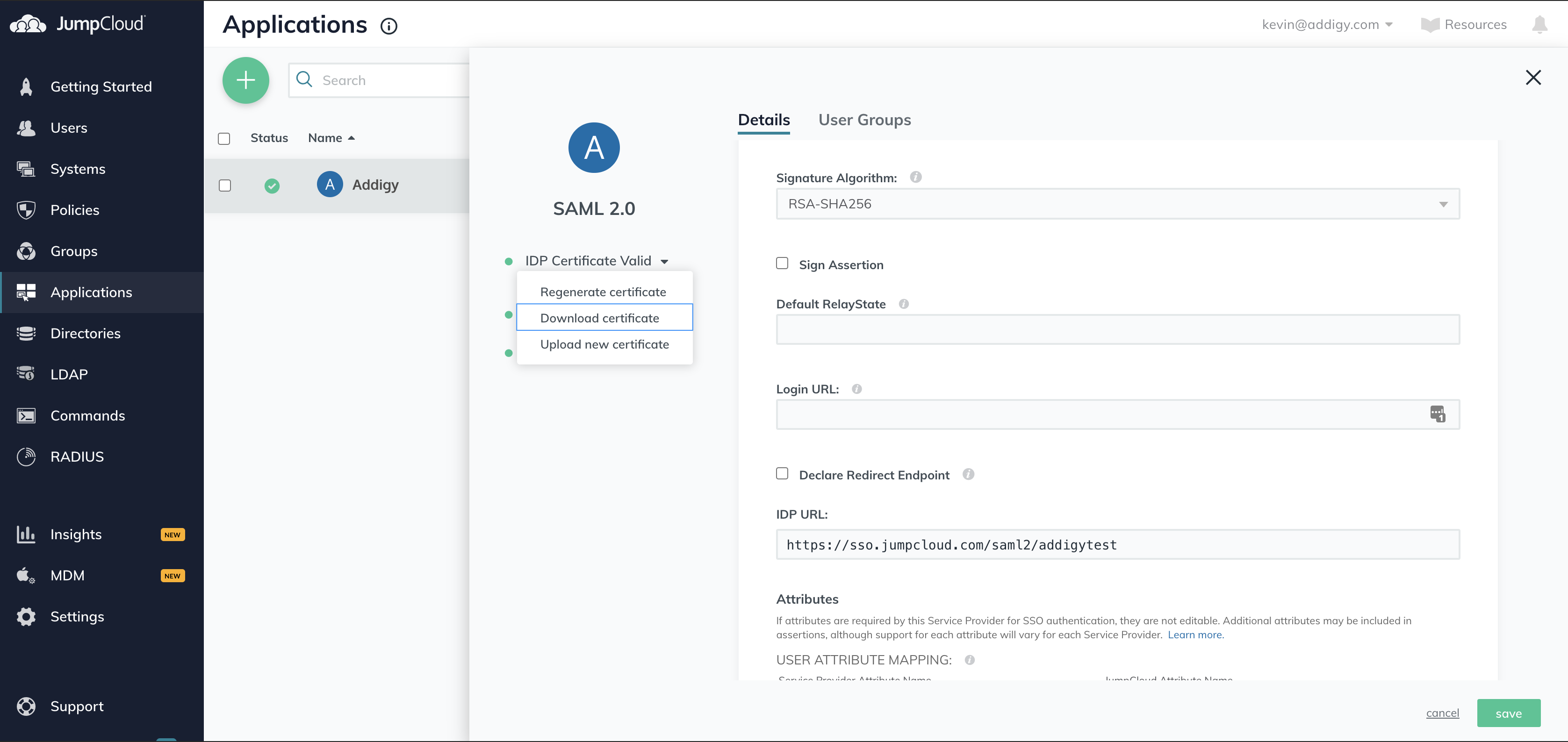
Task: Click the Resources book icon
Action: pos(1430,25)
